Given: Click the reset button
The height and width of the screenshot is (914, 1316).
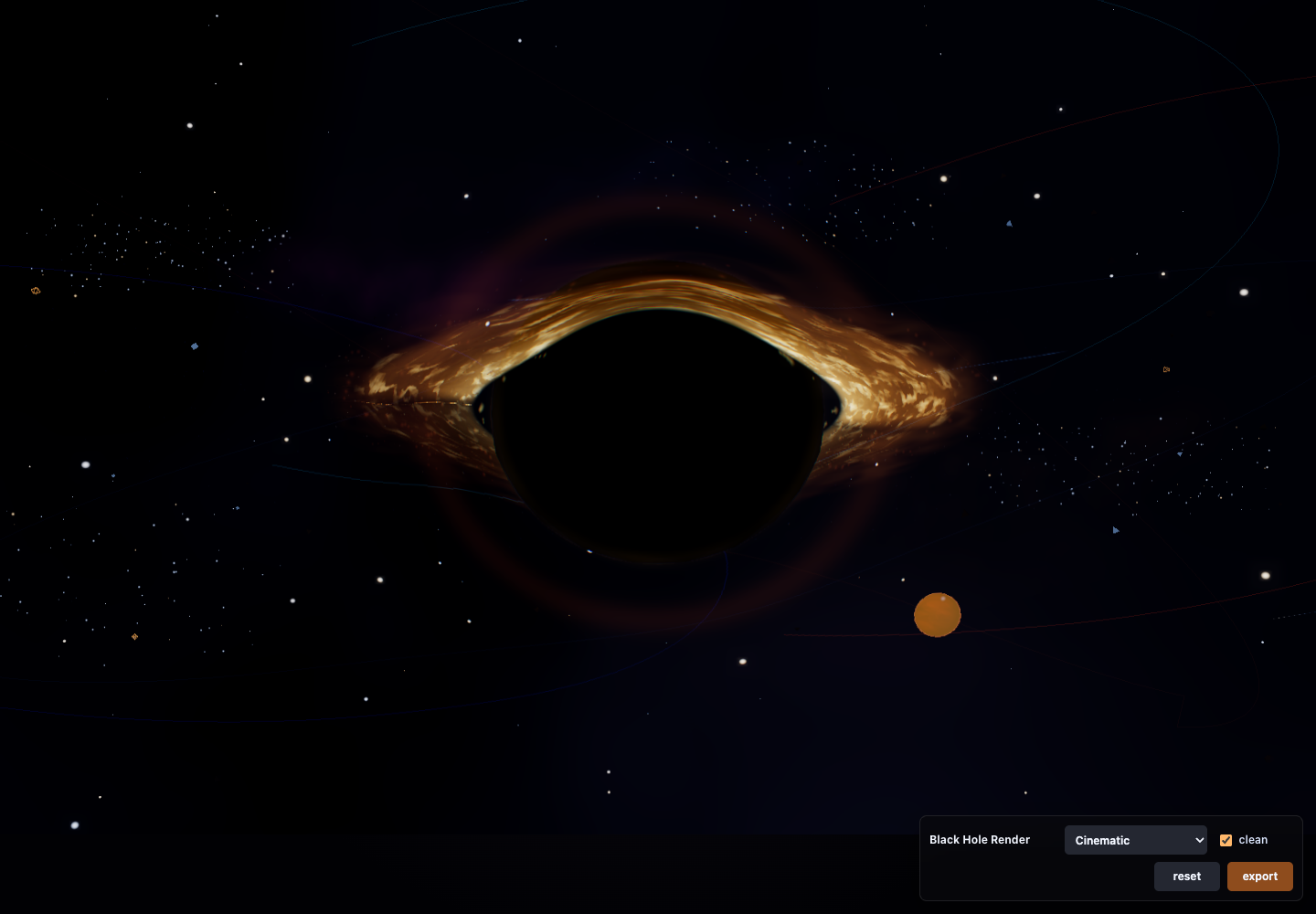Looking at the screenshot, I should point(1186,877).
